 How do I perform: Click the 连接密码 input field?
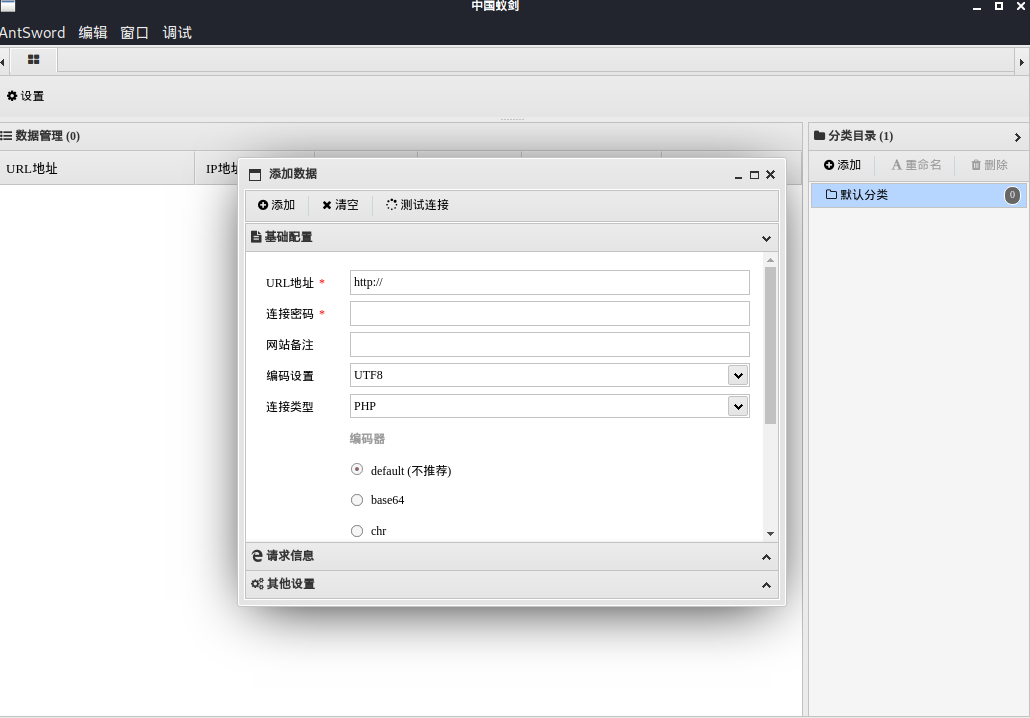[x=550, y=313]
